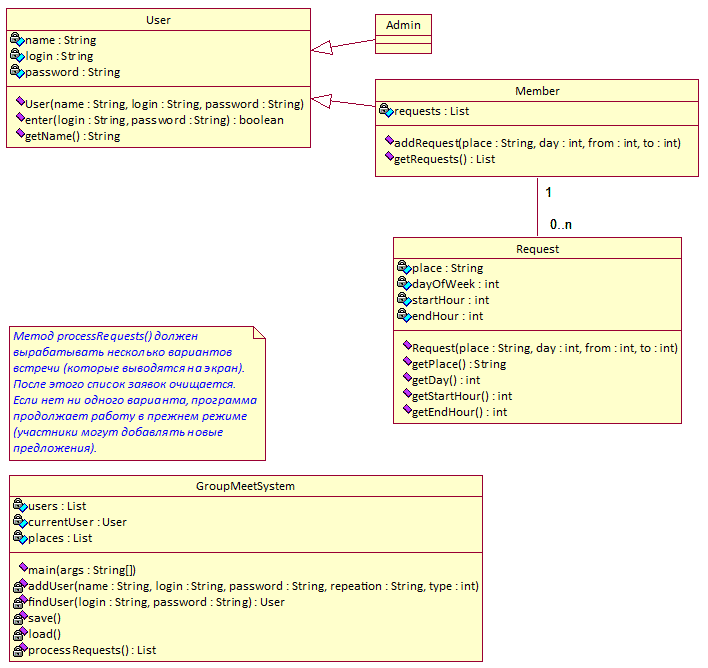Viewport: 708px width, 668px height.
Task: Click the lock icon beside users : List
Action: (x=20, y=505)
